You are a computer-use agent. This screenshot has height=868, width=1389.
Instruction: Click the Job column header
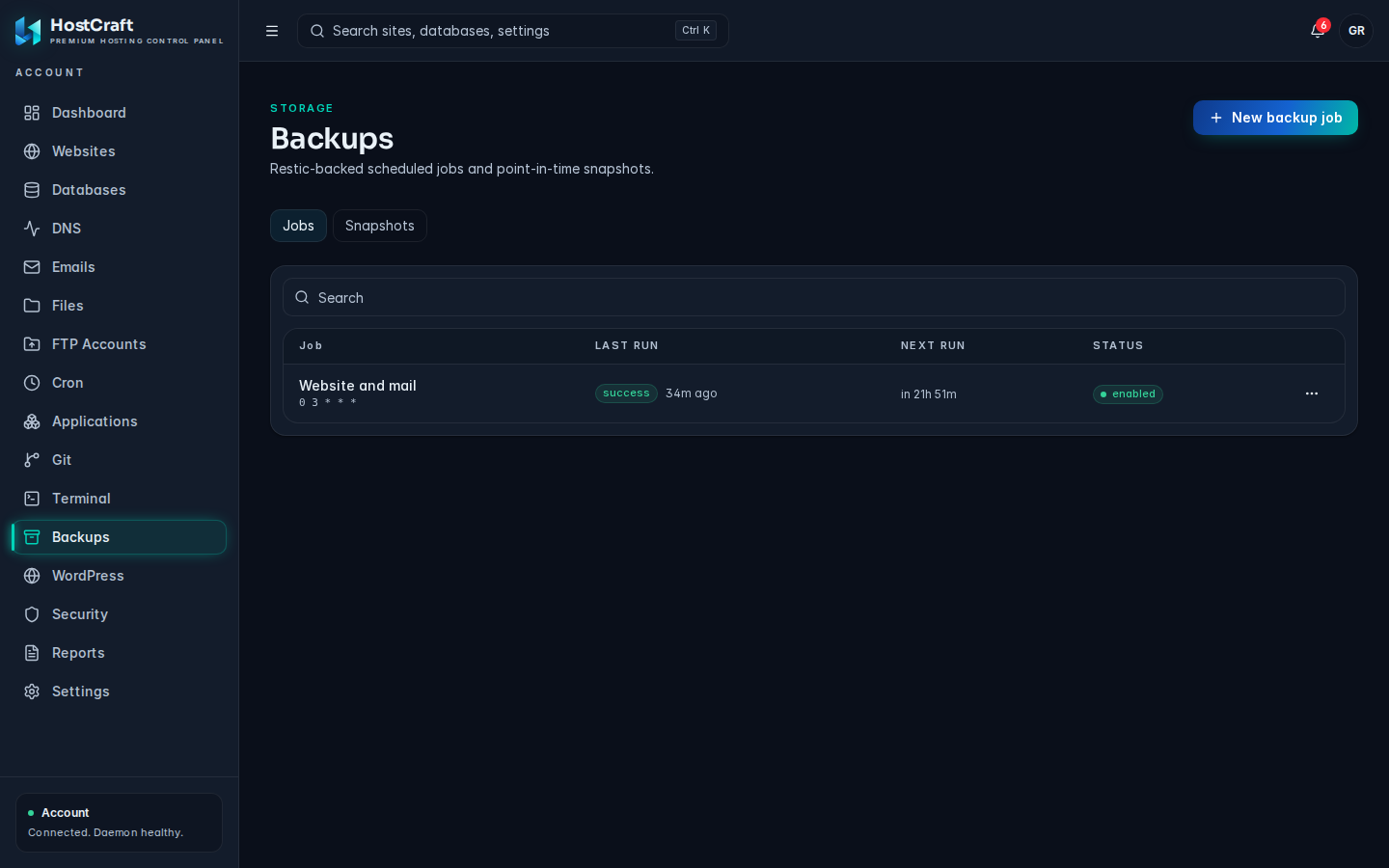coord(311,345)
